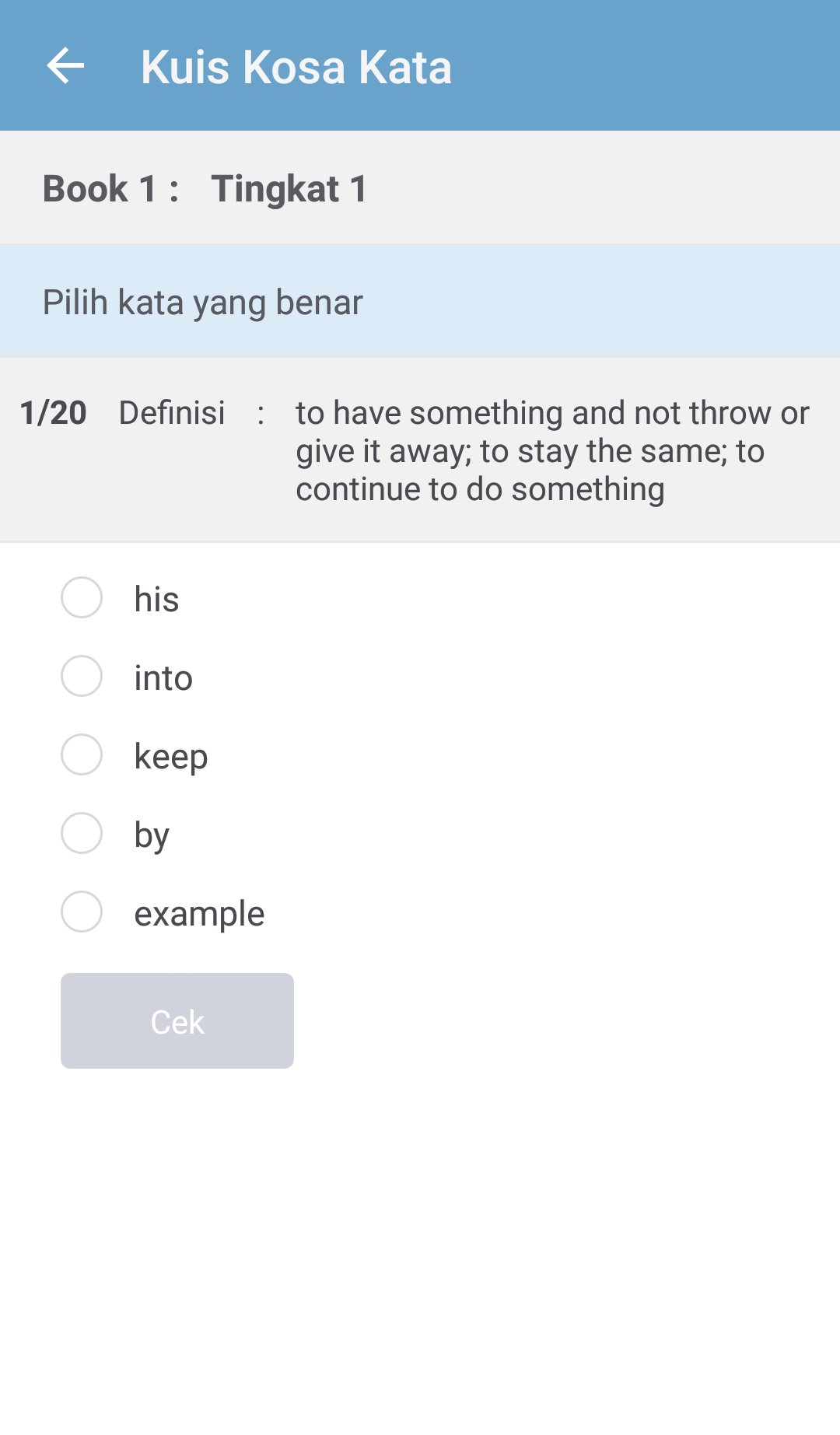Tap the definition text about keeping something

click(x=552, y=451)
